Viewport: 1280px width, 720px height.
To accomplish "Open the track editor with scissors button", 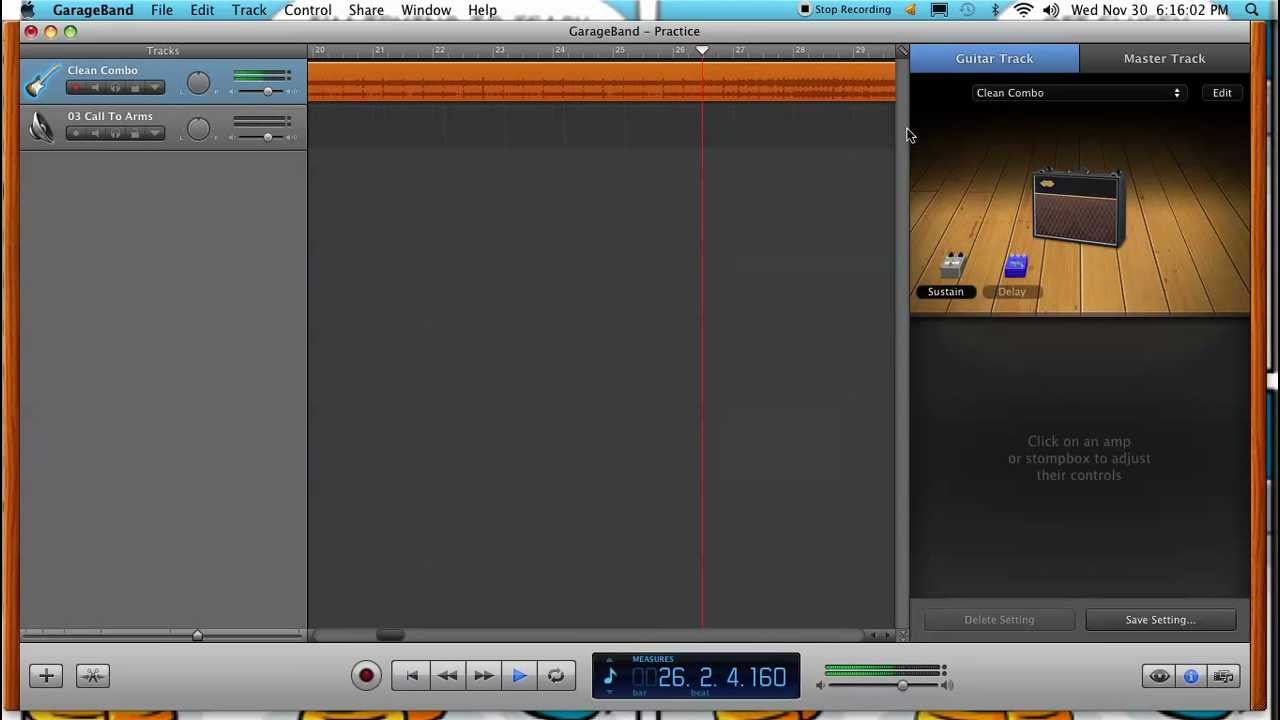I will pyautogui.click(x=92, y=676).
